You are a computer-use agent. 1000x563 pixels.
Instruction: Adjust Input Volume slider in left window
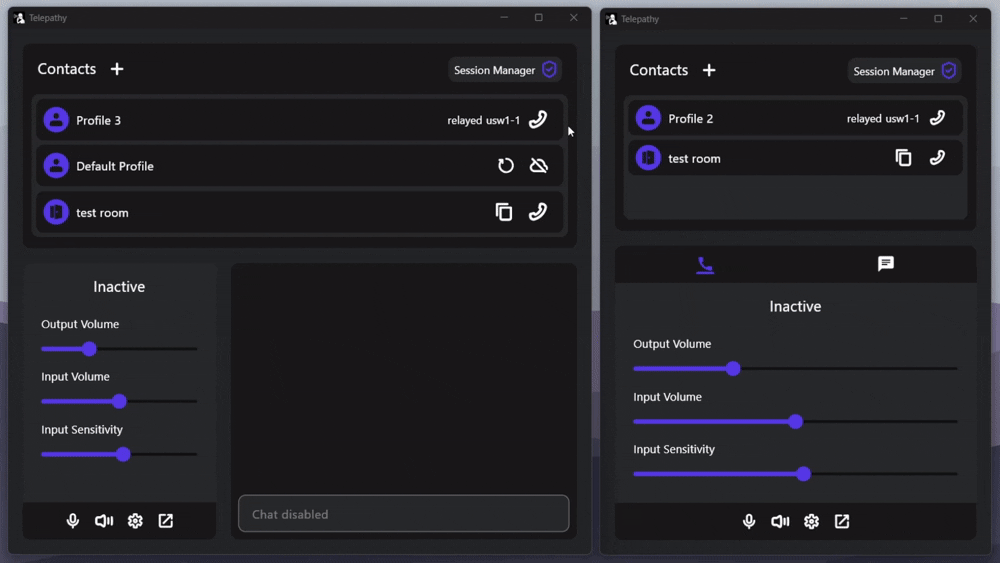[x=119, y=401]
